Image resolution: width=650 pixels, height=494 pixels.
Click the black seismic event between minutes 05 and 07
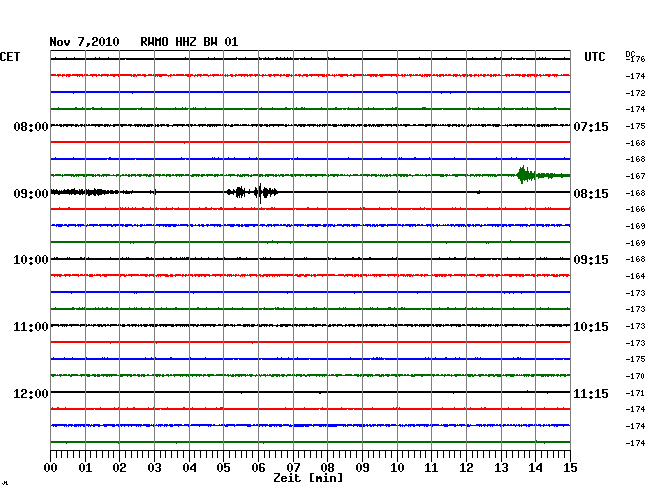pyautogui.click(x=252, y=192)
